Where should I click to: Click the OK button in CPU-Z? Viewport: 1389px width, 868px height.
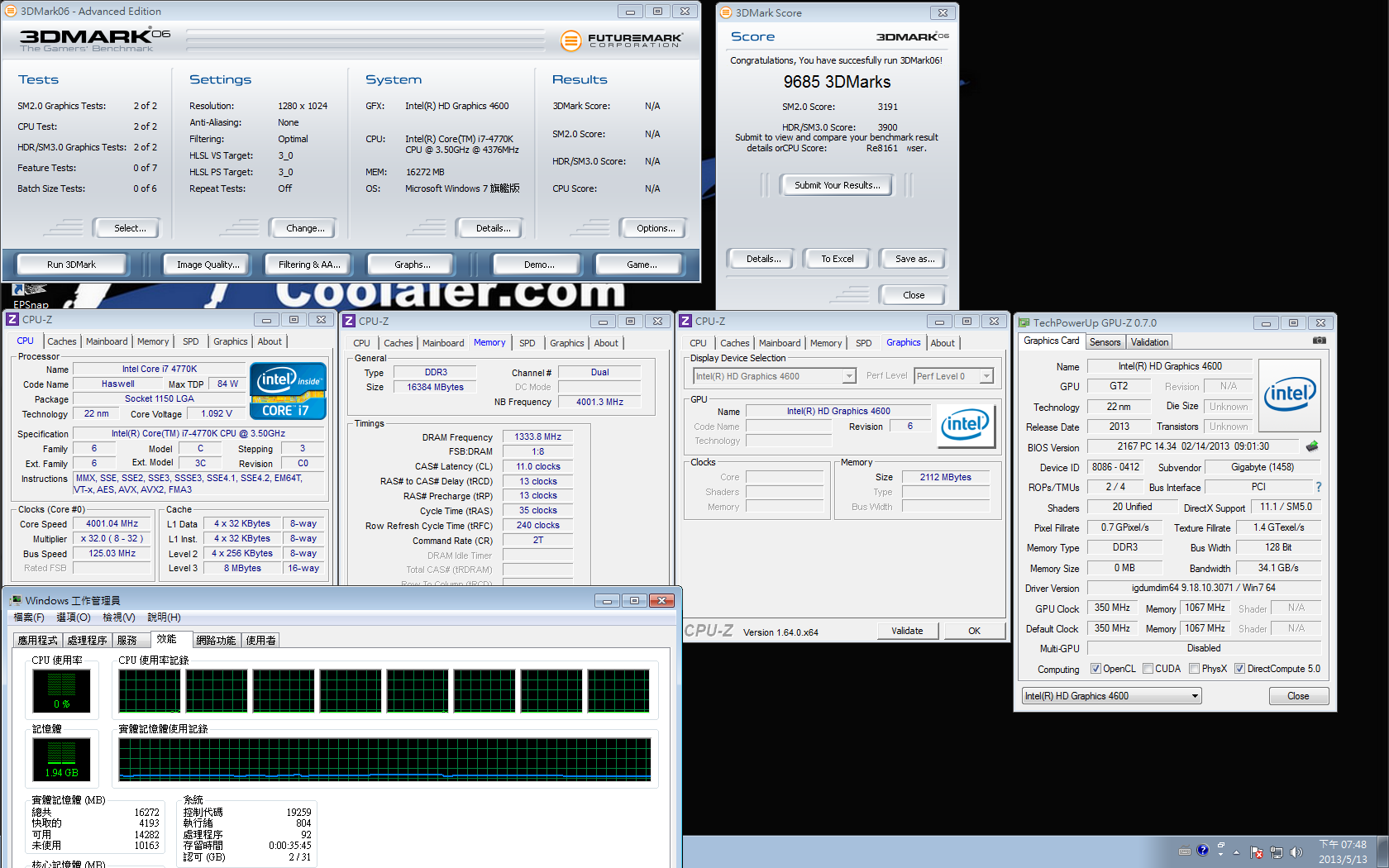974,631
